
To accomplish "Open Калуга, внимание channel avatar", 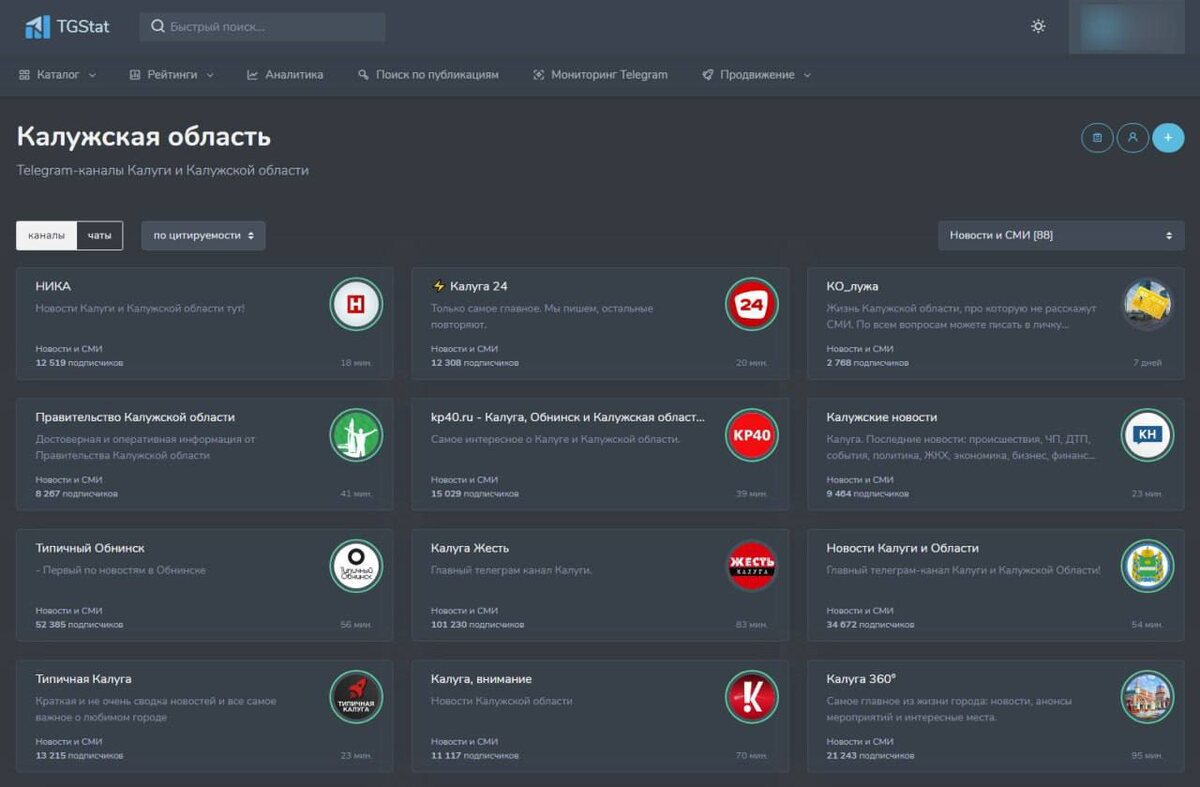I will [x=751, y=697].
